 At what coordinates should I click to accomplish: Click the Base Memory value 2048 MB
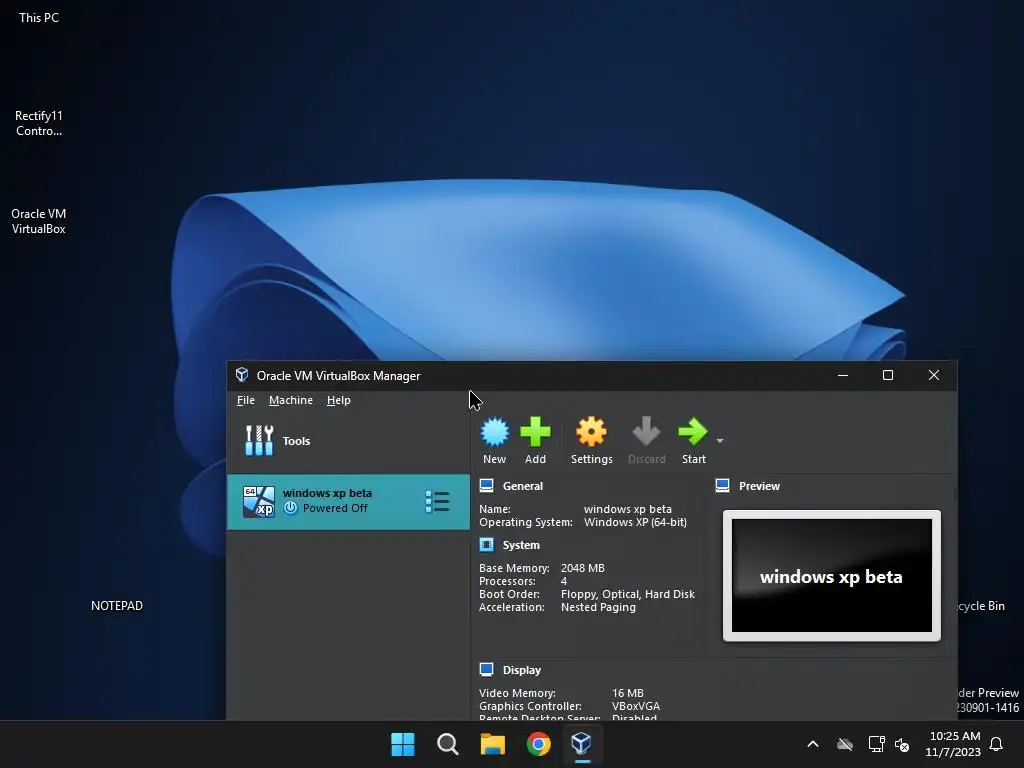click(583, 568)
